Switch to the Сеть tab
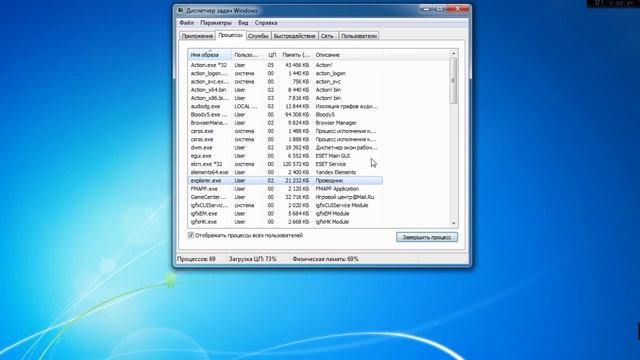The height and width of the screenshot is (360, 640). coord(327,36)
